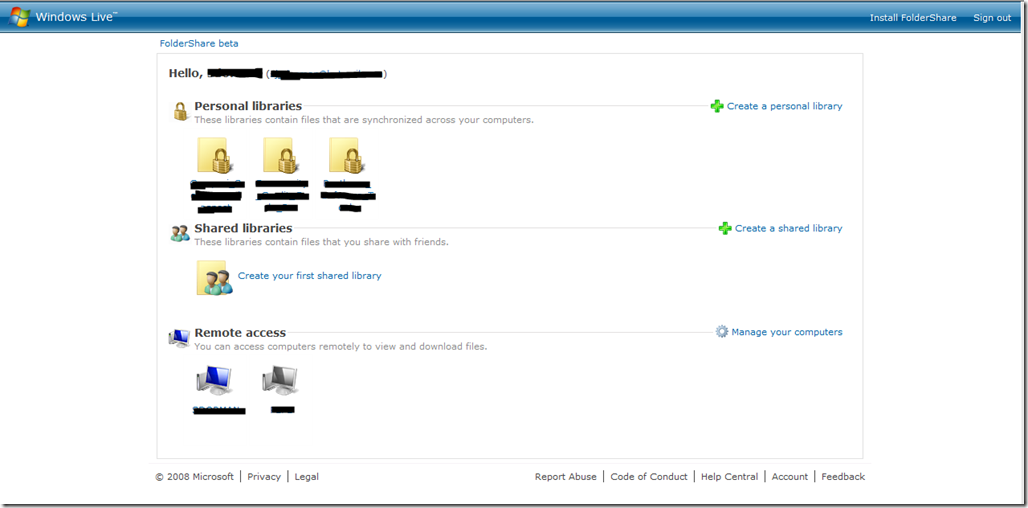This screenshot has width=1028, height=508.
Task: Click the people icon beside Shared libraries
Action: pyautogui.click(x=180, y=233)
